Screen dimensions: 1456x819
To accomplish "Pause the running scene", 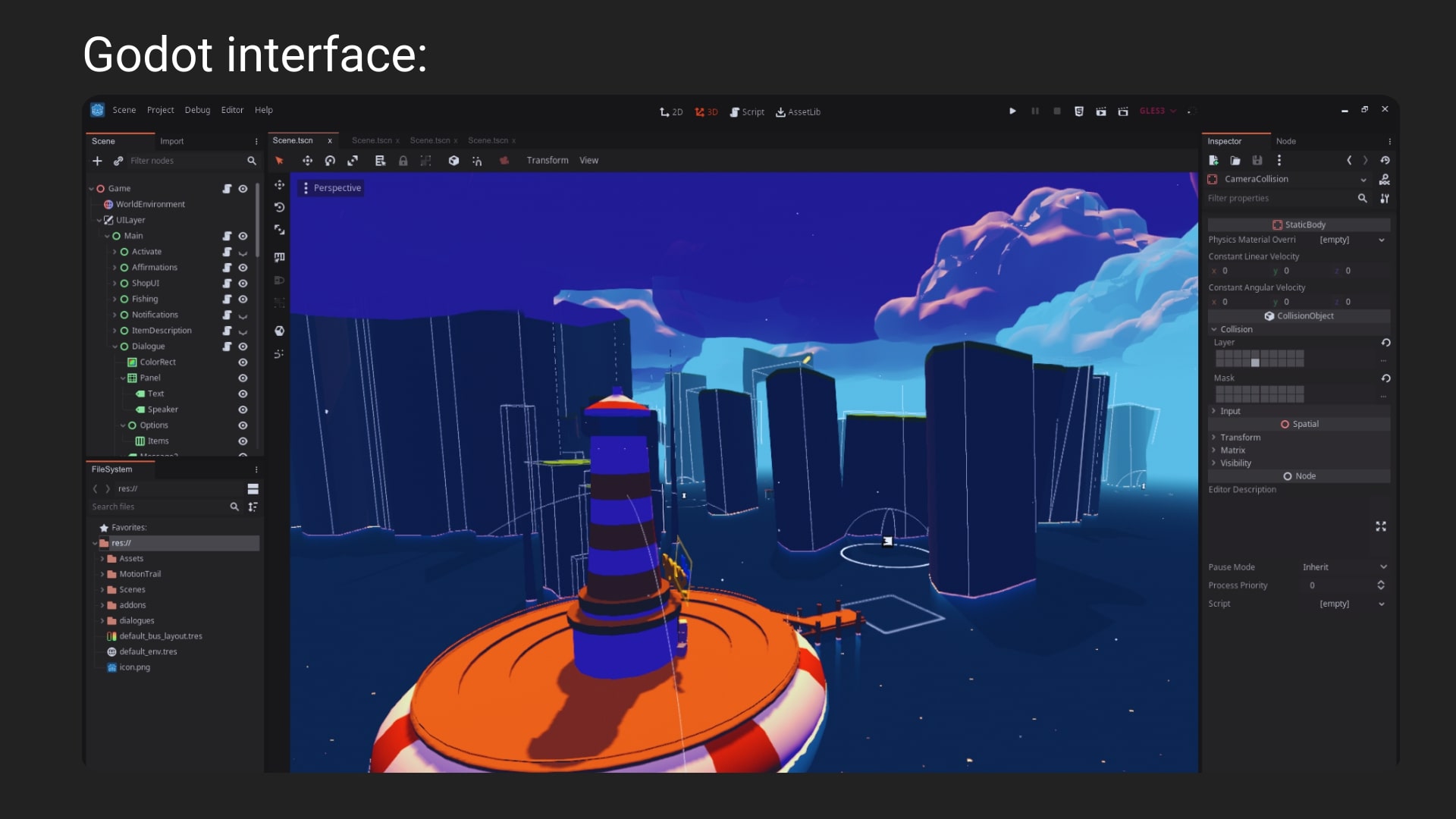I will pyautogui.click(x=1035, y=111).
